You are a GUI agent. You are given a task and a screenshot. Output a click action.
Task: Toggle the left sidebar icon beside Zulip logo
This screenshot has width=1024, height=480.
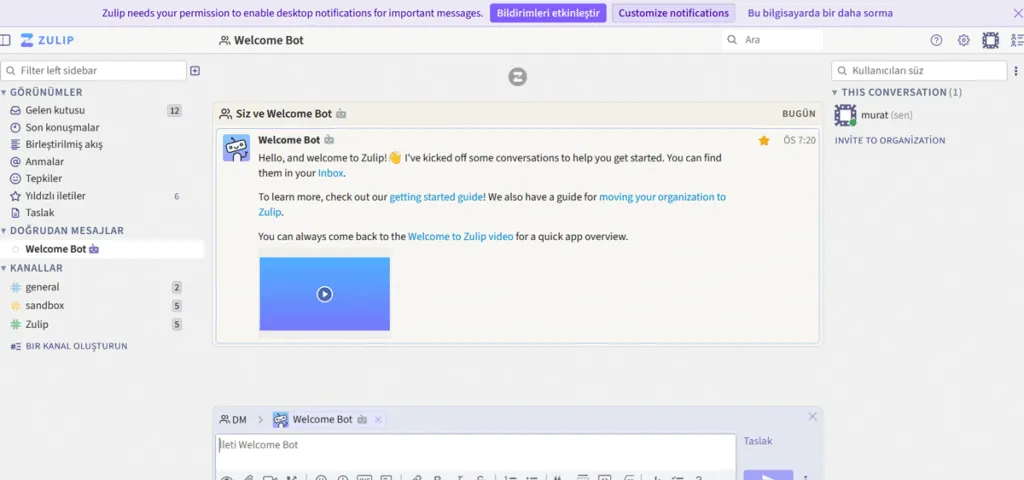(x=5, y=41)
